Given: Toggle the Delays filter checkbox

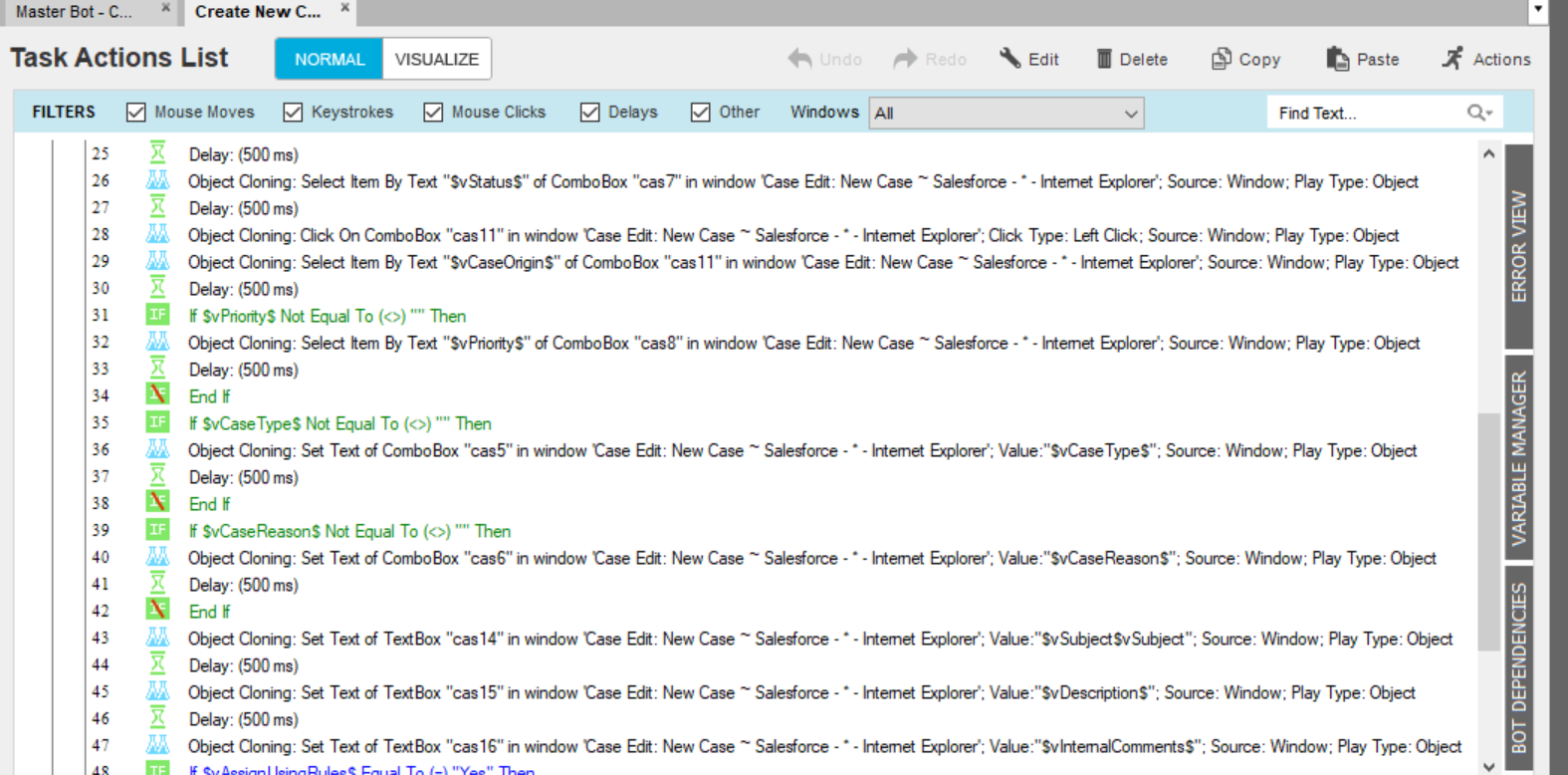Looking at the screenshot, I should [590, 113].
